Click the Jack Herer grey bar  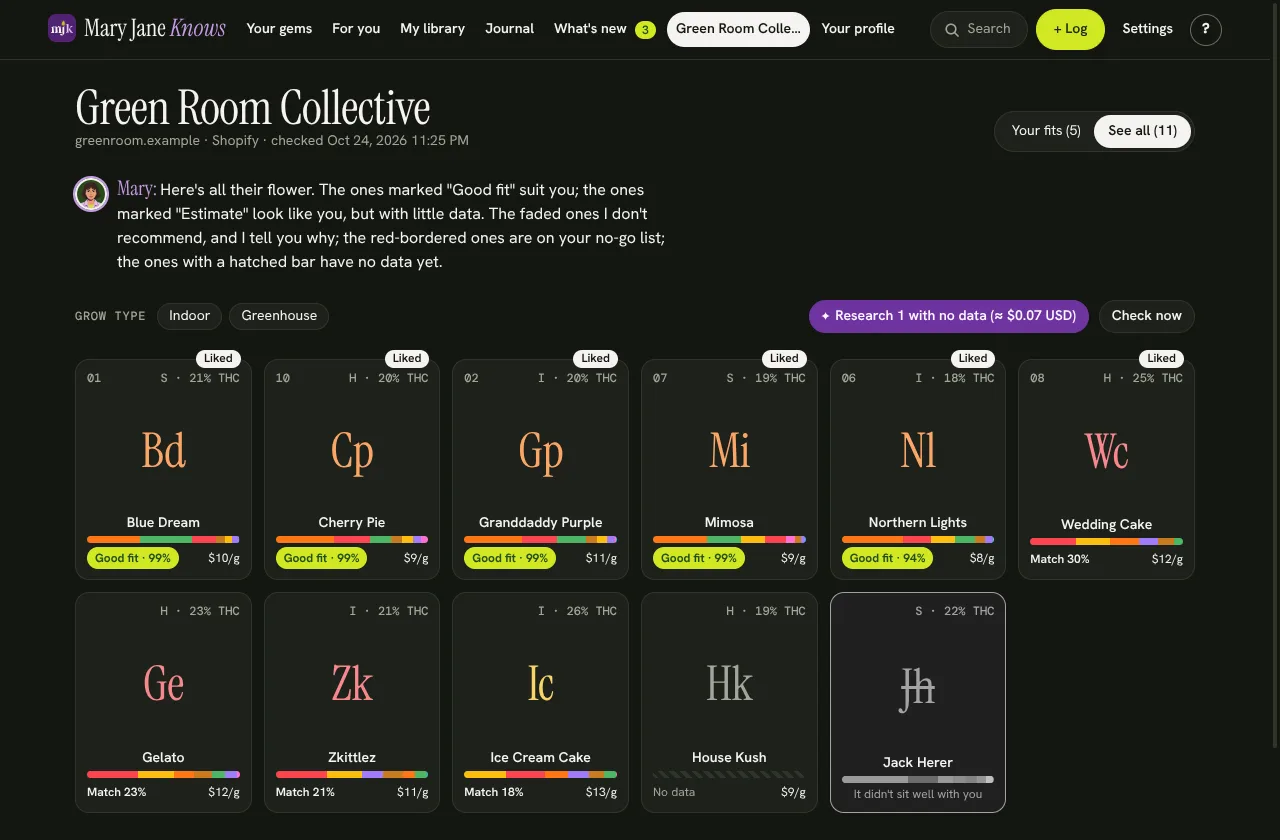pyautogui.click(x=918, y=779)
